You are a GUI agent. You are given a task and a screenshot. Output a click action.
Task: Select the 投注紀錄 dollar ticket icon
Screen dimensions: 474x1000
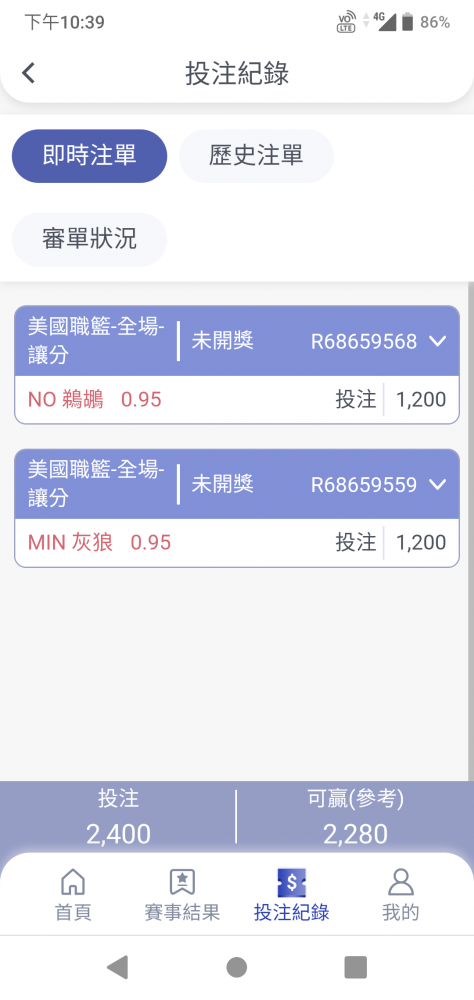tap(292, 883)
